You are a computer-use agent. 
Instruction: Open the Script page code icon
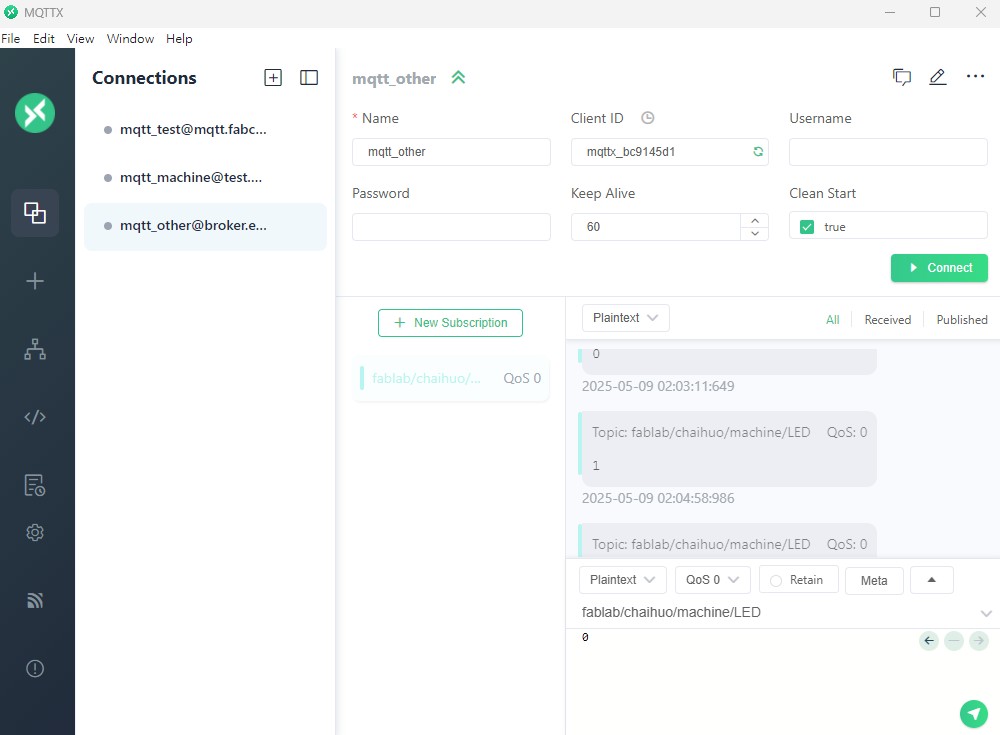[35, 417]
